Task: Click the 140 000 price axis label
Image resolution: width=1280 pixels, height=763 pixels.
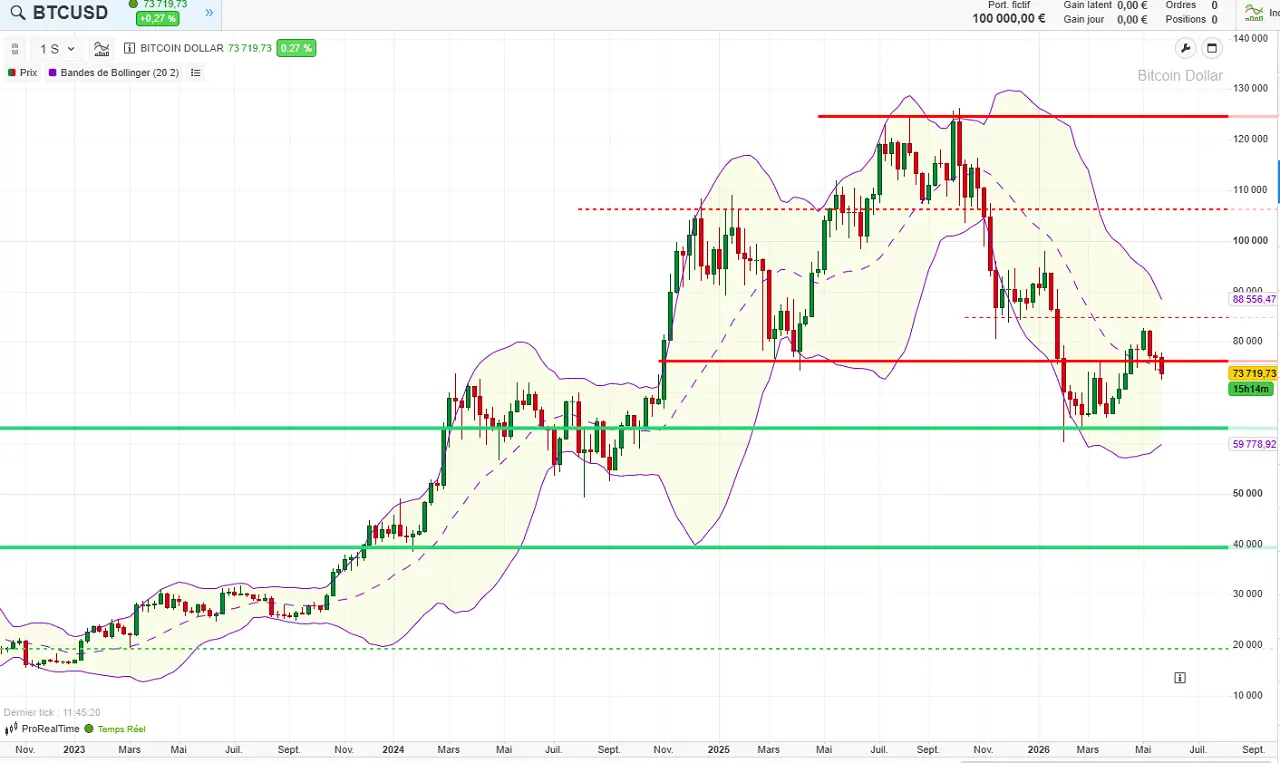Action: pos(1250,38)
